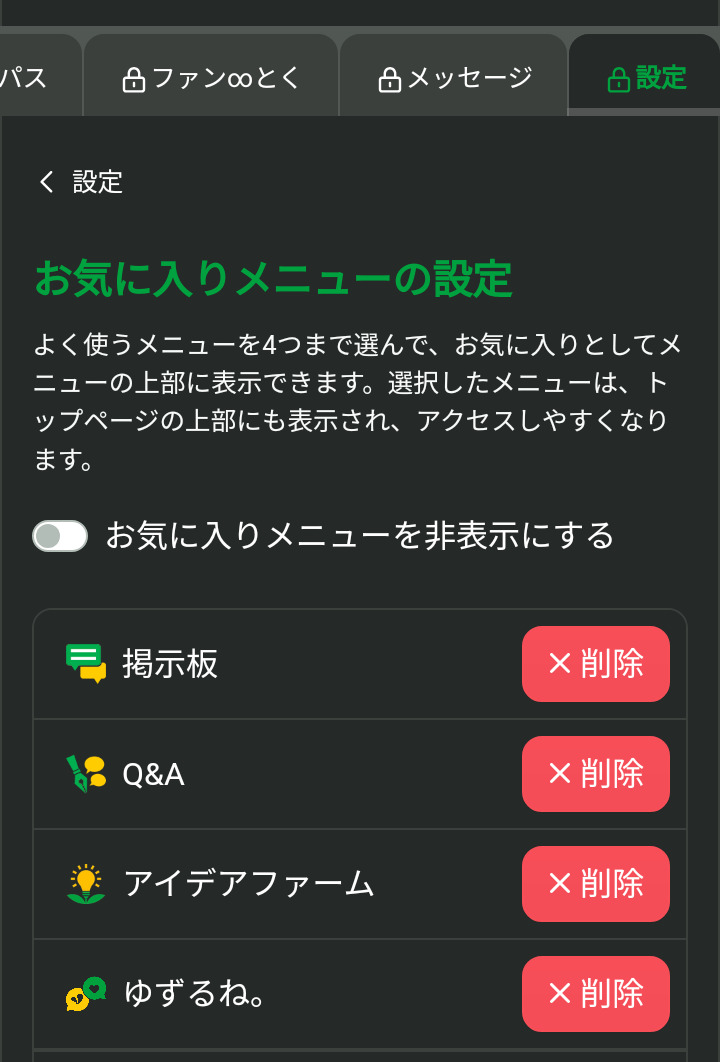Click the アイデアファーム lightbulb icon

(x=86, y=884)
